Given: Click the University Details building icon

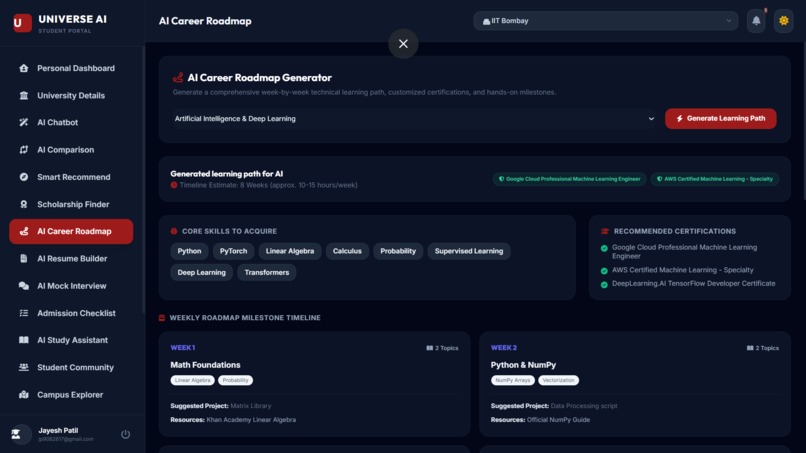Looking at the screenshot, I should point(24,95).
